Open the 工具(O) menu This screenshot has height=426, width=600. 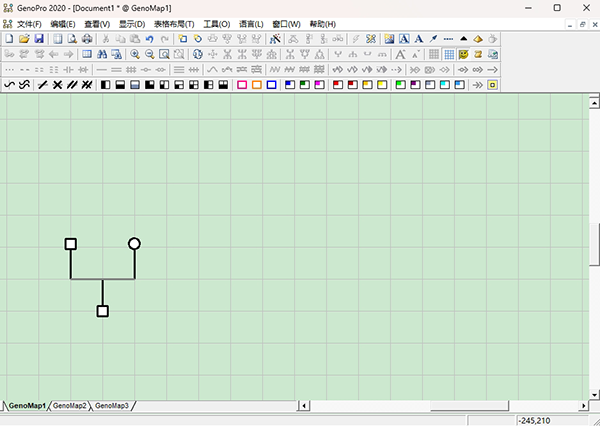(x=217, y=24)
